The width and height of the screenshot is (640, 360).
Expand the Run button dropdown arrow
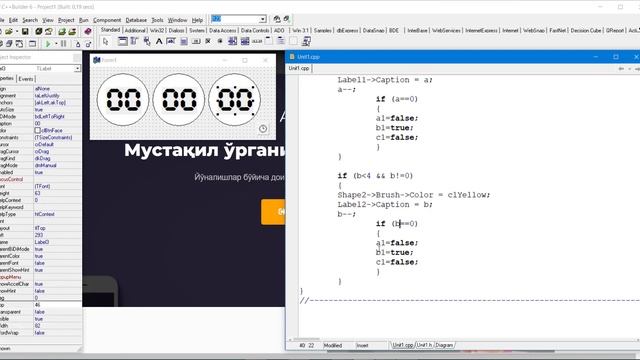coord(56,44)
